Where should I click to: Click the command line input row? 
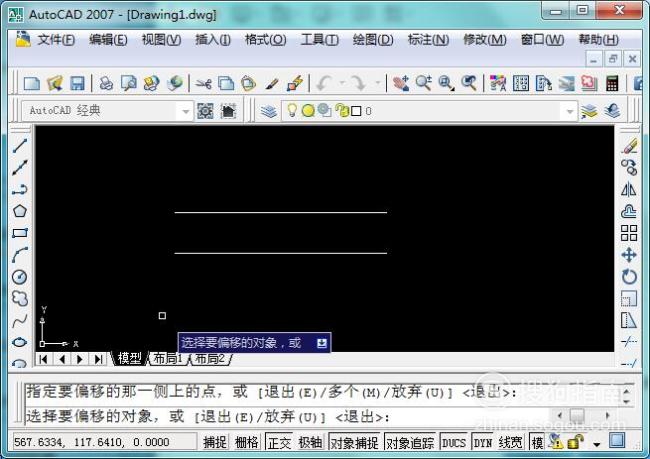pyautogui.click(x=286, y=416)
